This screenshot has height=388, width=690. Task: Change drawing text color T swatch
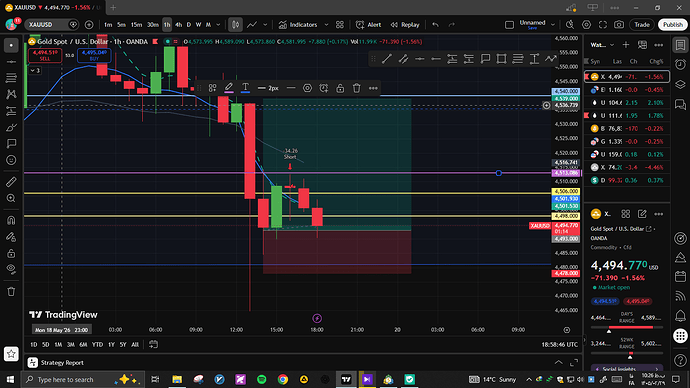(x=246, y=88)
